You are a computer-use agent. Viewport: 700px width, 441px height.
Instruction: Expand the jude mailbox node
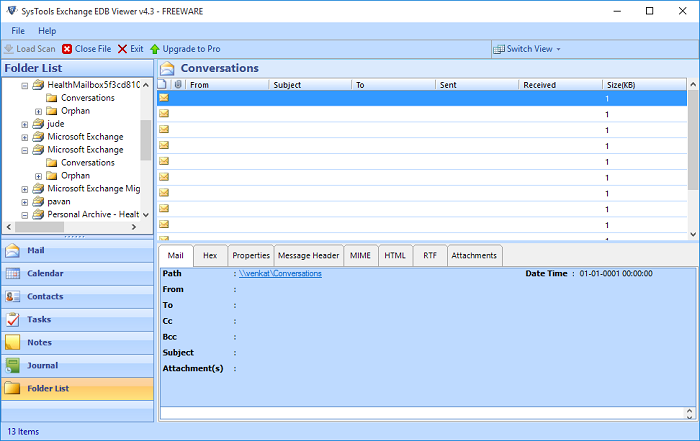point(25,125)
